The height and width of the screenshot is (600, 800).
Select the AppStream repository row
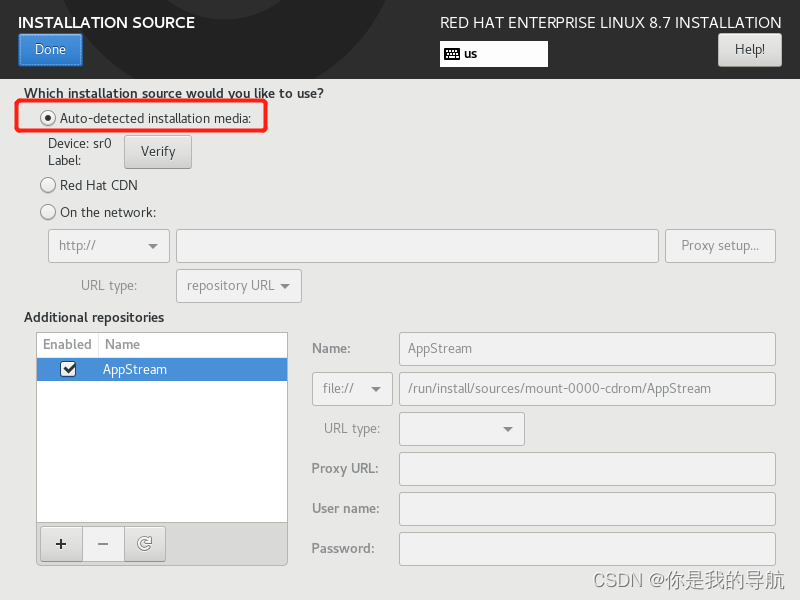coord(162,369)
